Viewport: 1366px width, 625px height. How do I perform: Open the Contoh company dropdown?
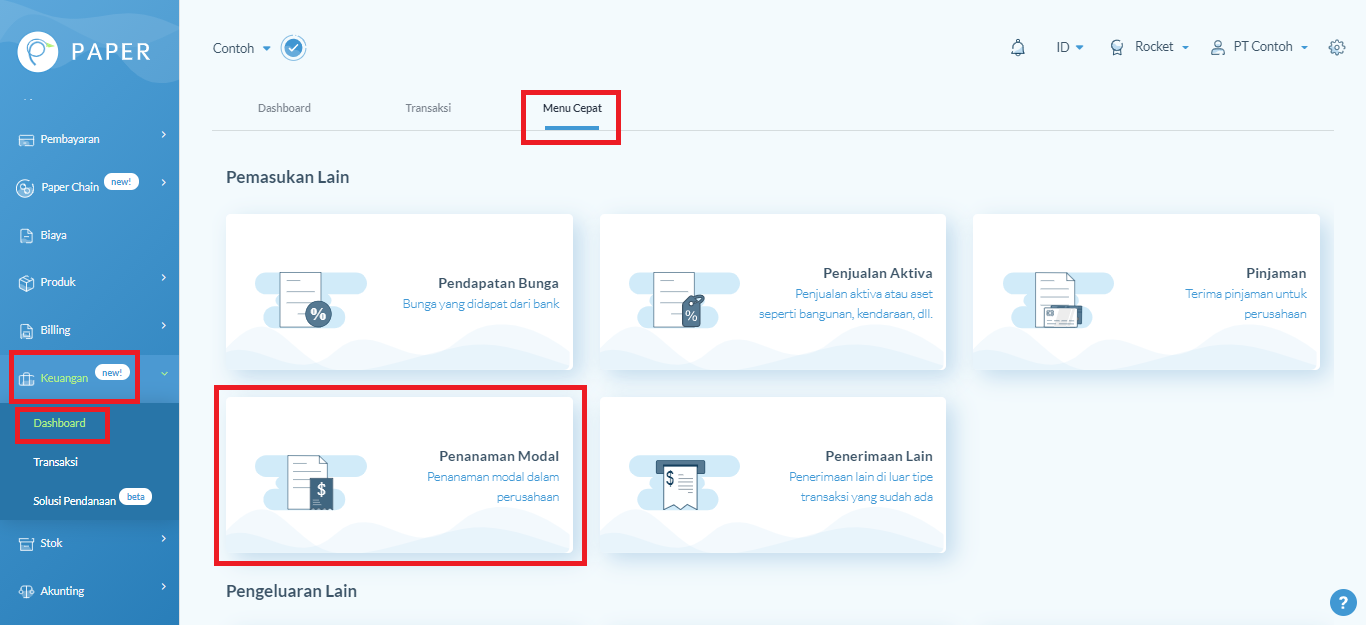242,48
